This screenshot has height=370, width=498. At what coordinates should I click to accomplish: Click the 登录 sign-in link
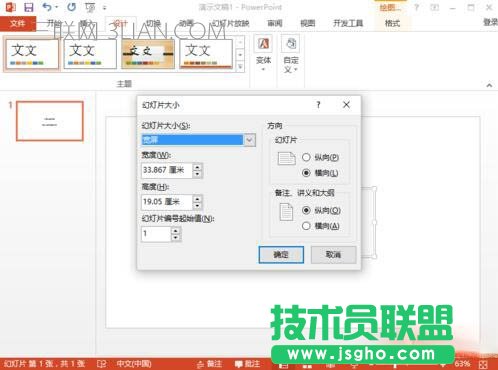490,23
